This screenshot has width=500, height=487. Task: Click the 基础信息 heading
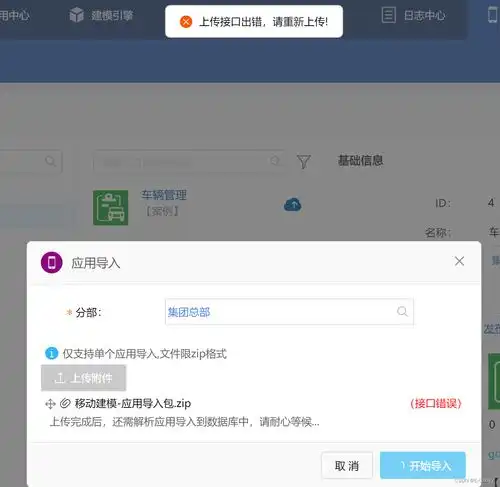coord(360,160)
